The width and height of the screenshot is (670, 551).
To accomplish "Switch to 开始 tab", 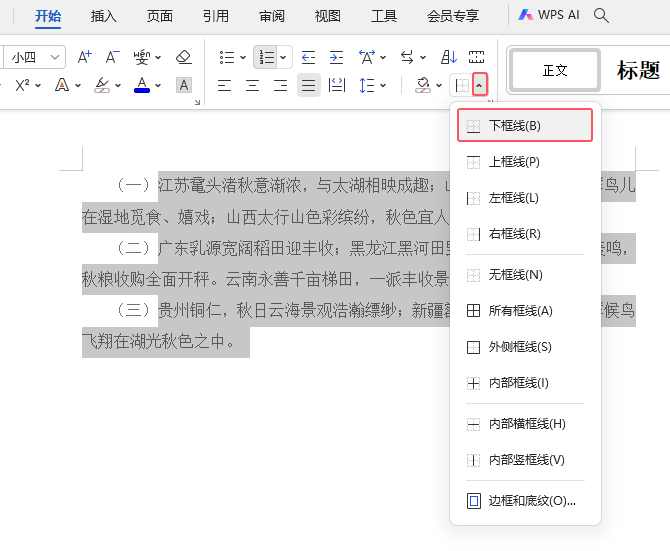I will click(48, 16).
